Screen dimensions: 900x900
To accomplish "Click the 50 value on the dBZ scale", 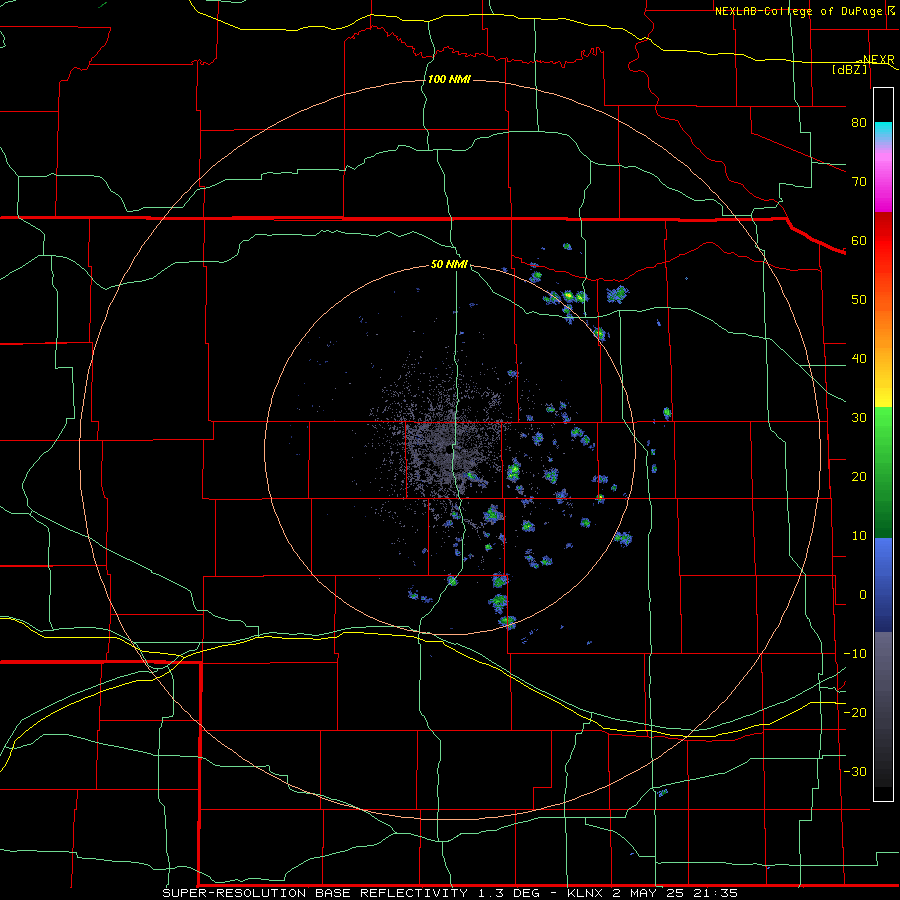I will (859, 300).
